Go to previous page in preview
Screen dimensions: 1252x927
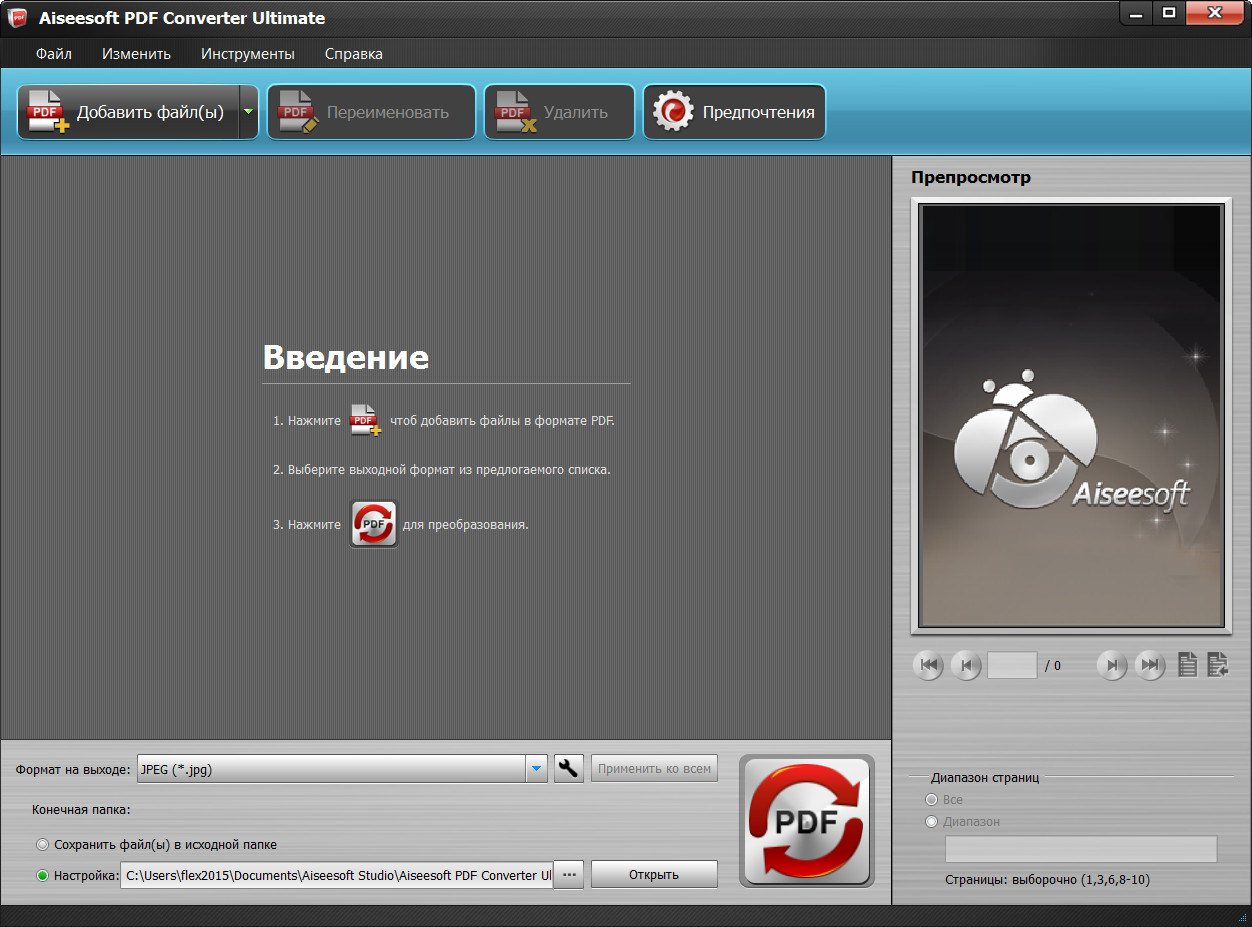click(965, 665)
